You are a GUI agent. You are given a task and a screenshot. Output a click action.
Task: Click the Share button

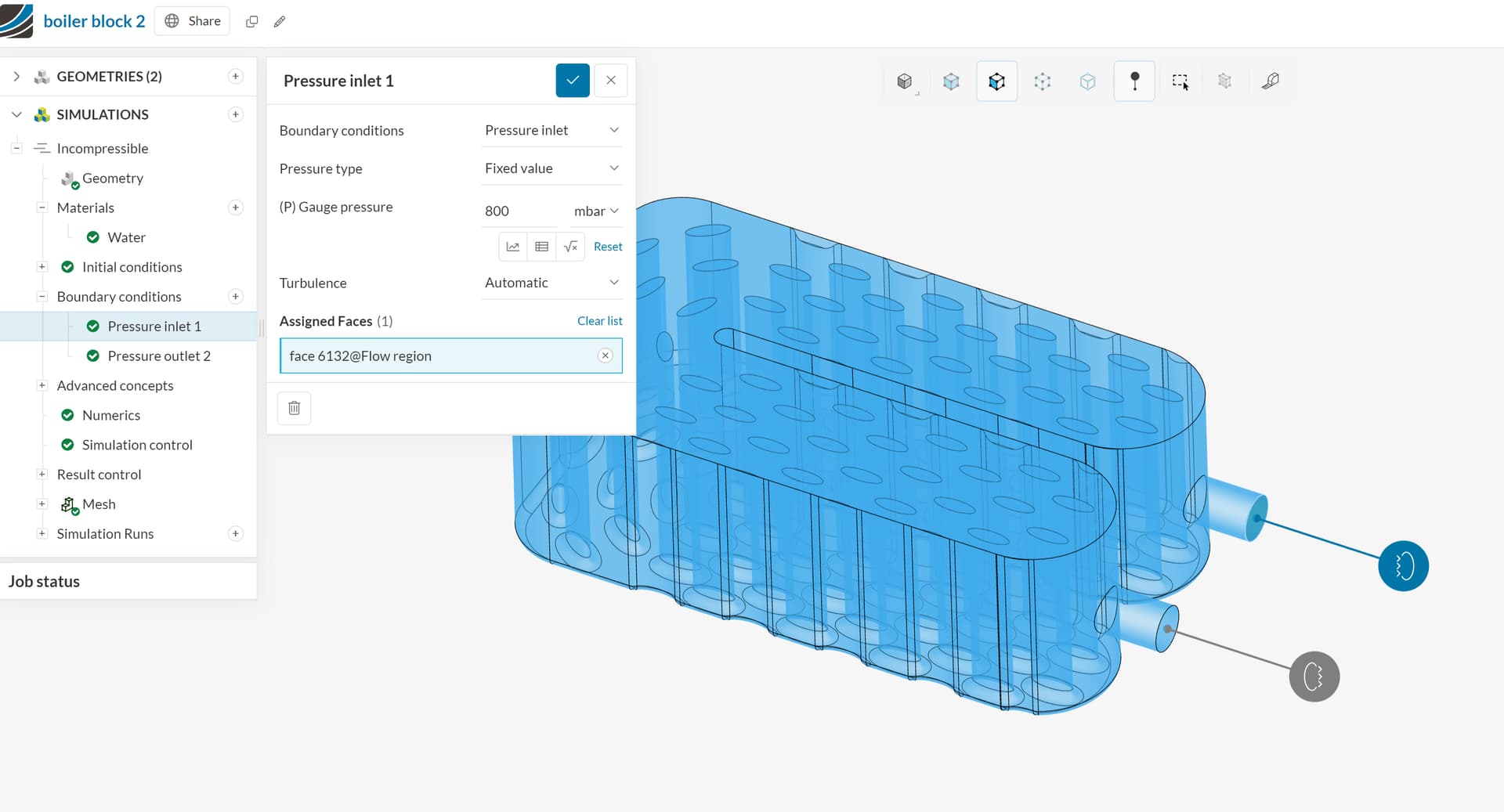pos(193,21)
